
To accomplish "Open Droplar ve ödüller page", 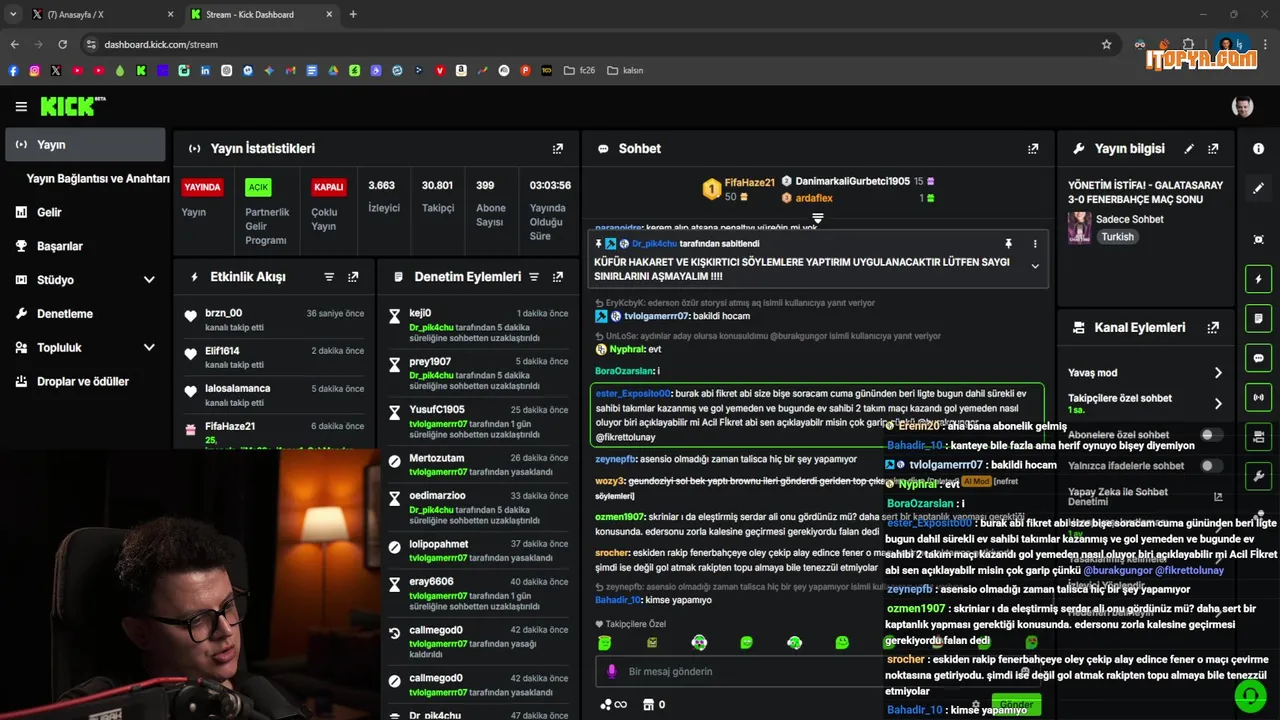I will coord(85,381).
